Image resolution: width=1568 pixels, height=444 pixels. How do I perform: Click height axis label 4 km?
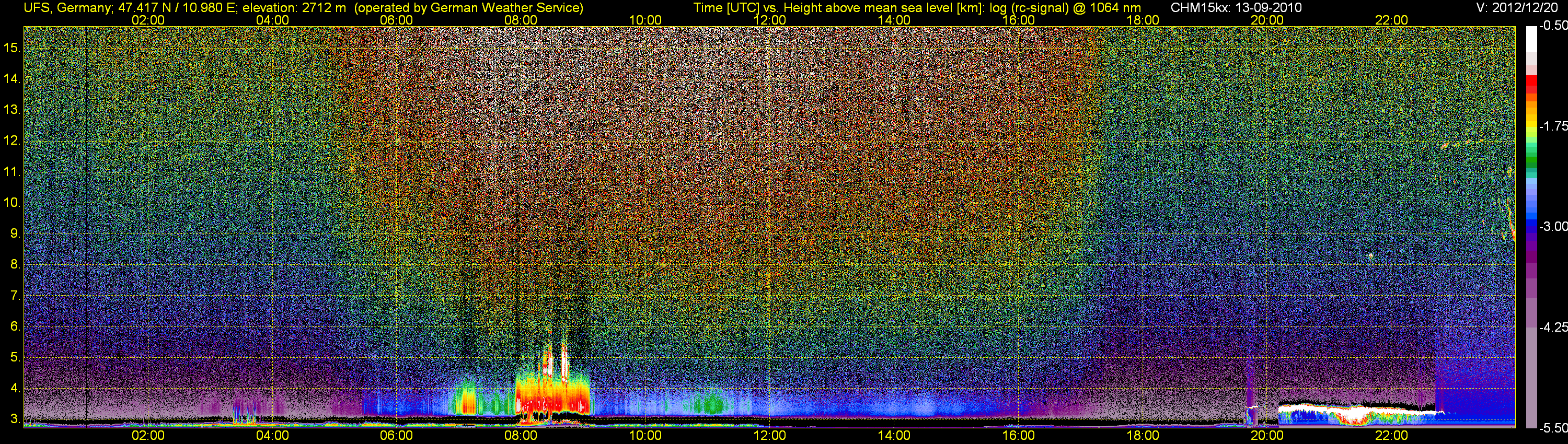coord(15,388)
